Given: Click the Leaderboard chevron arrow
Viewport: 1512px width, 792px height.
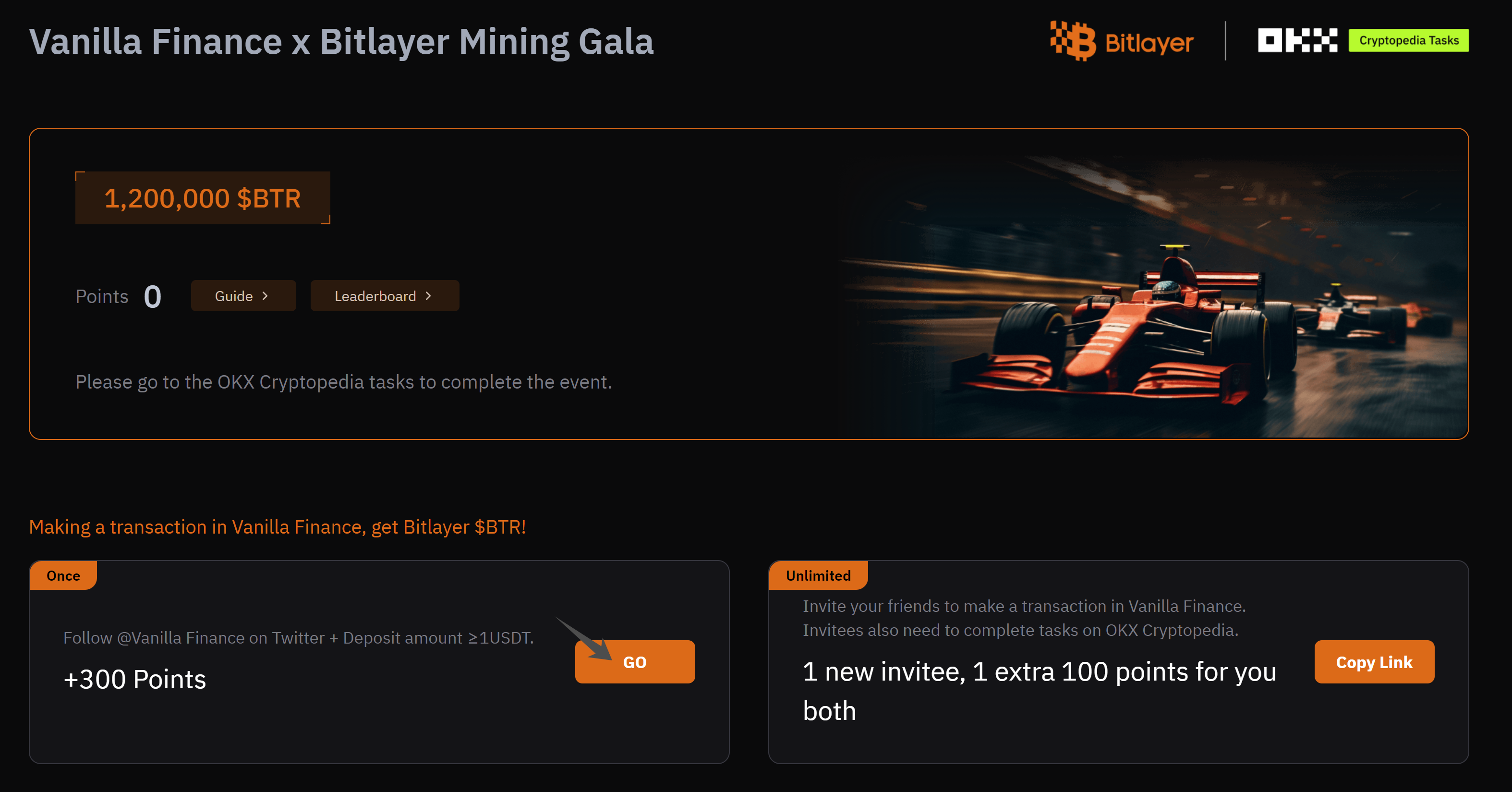Looking at the screenshot, I should (428, 296).
